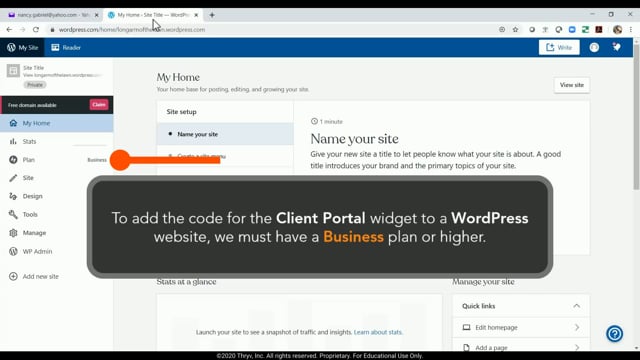Click the browser forward arrow
This screenshot has height=360, width=640.
tap(22, 29)
